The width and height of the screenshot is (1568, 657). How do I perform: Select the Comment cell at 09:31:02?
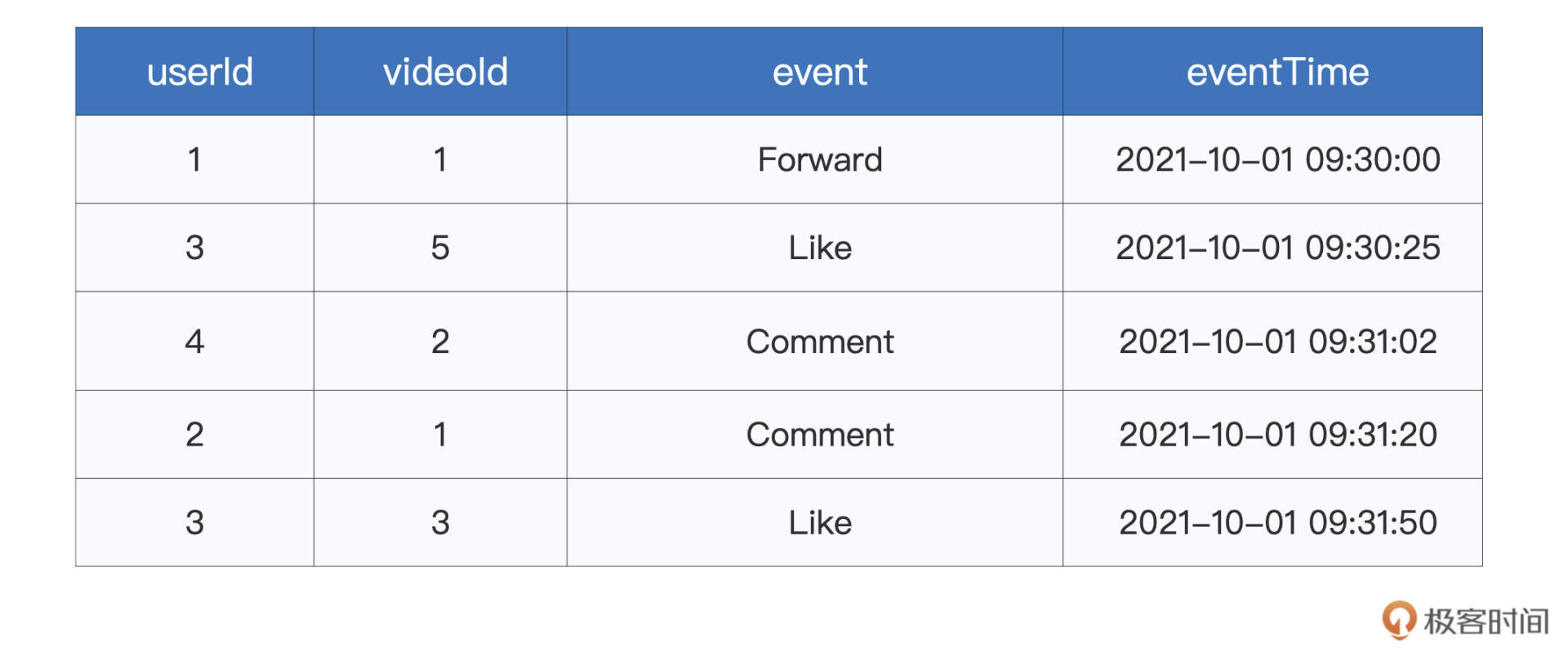tap(819, 342)
